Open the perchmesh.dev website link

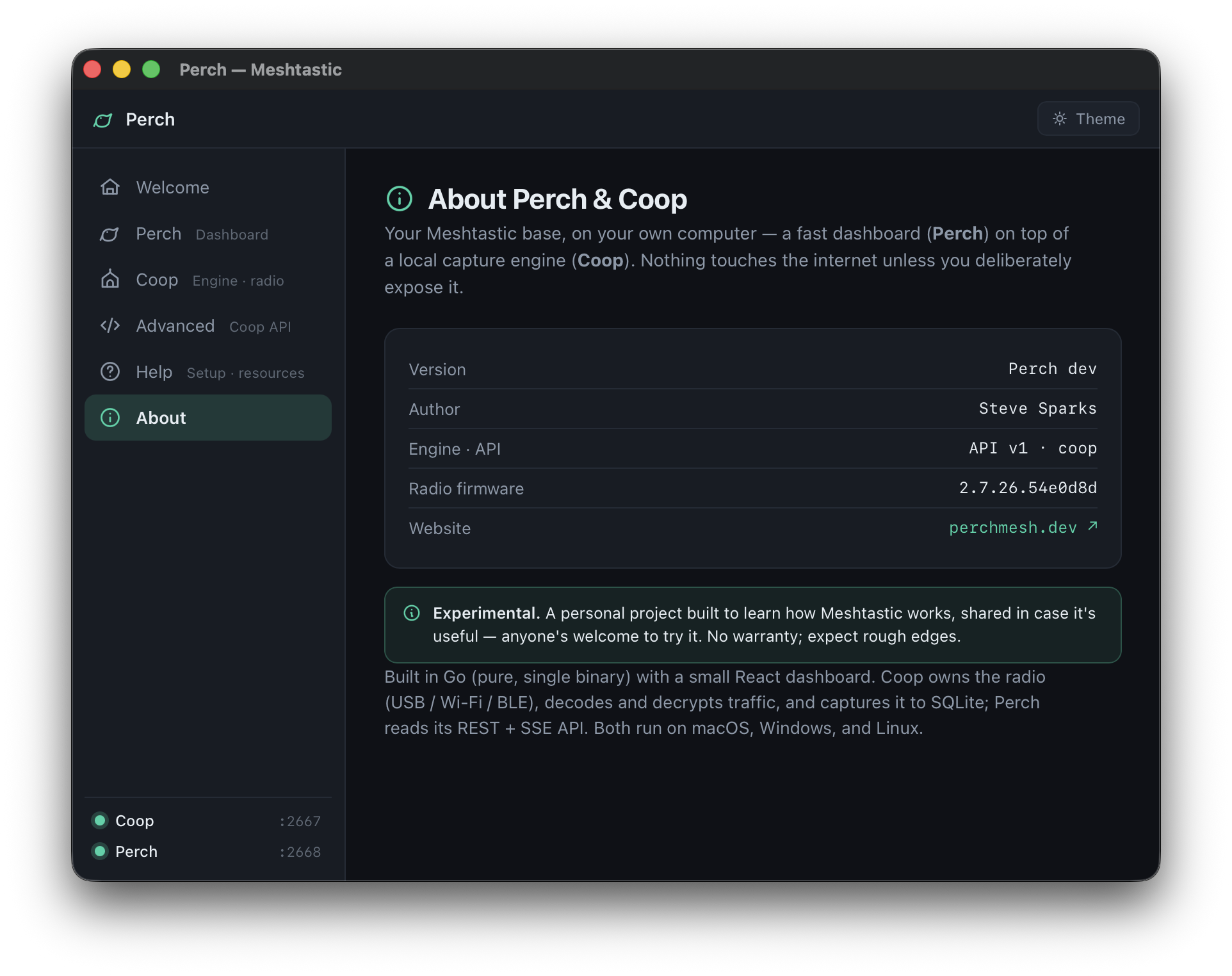click(1023, 528)
